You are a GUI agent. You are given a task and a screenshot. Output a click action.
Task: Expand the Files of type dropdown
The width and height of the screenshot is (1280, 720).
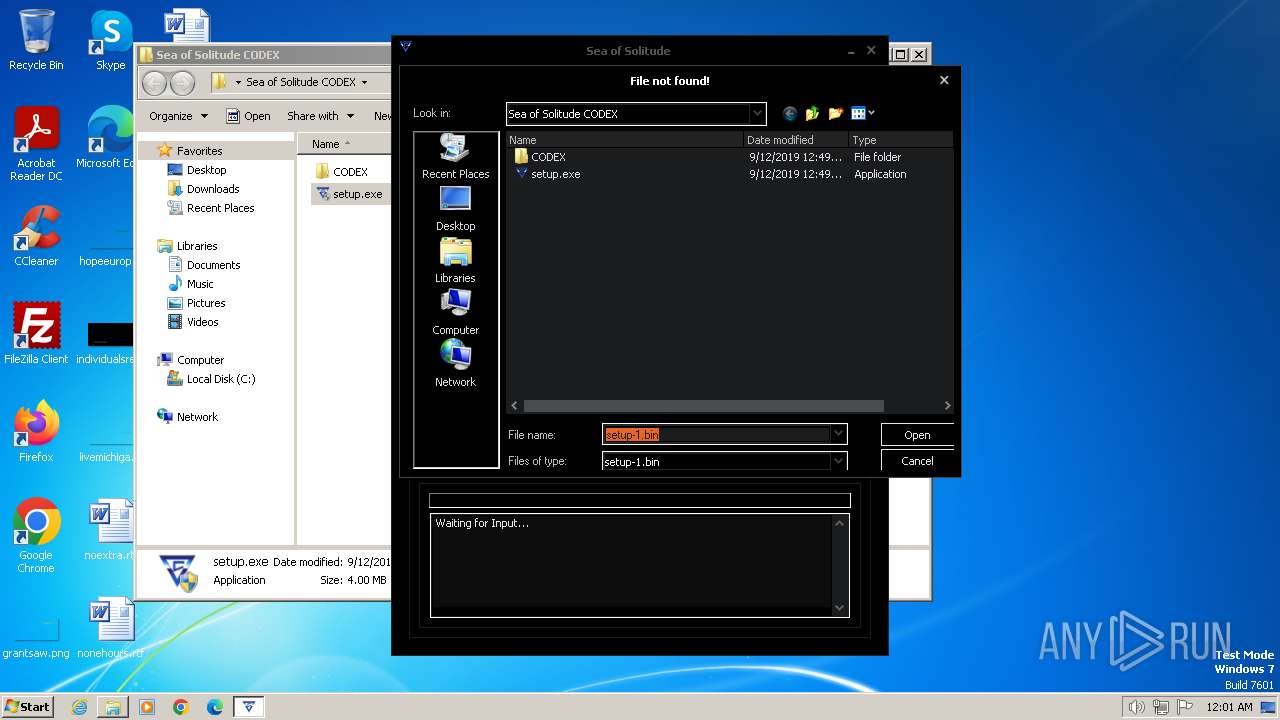(838, 461)
